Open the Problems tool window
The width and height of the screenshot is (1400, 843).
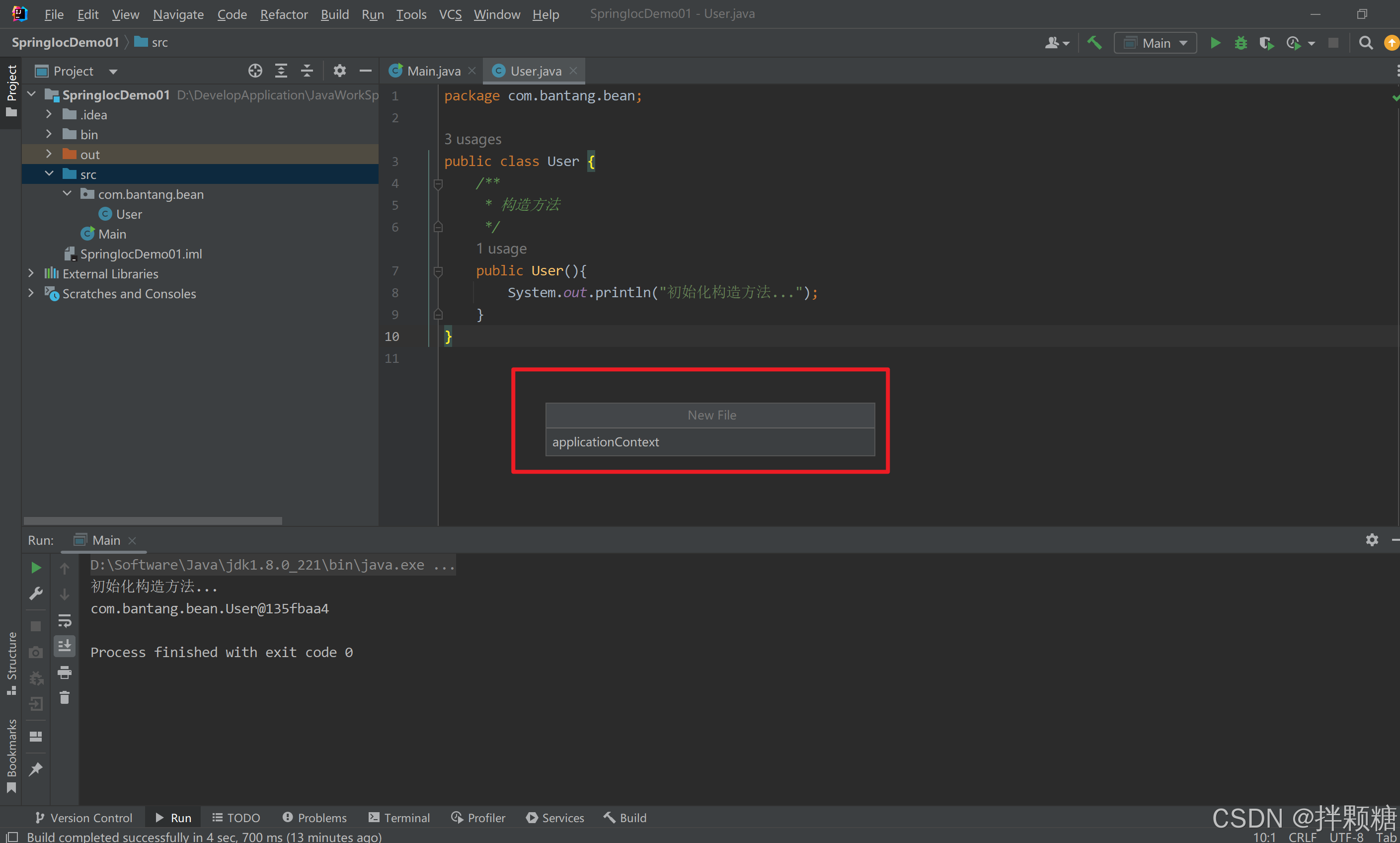click(314, 818)
